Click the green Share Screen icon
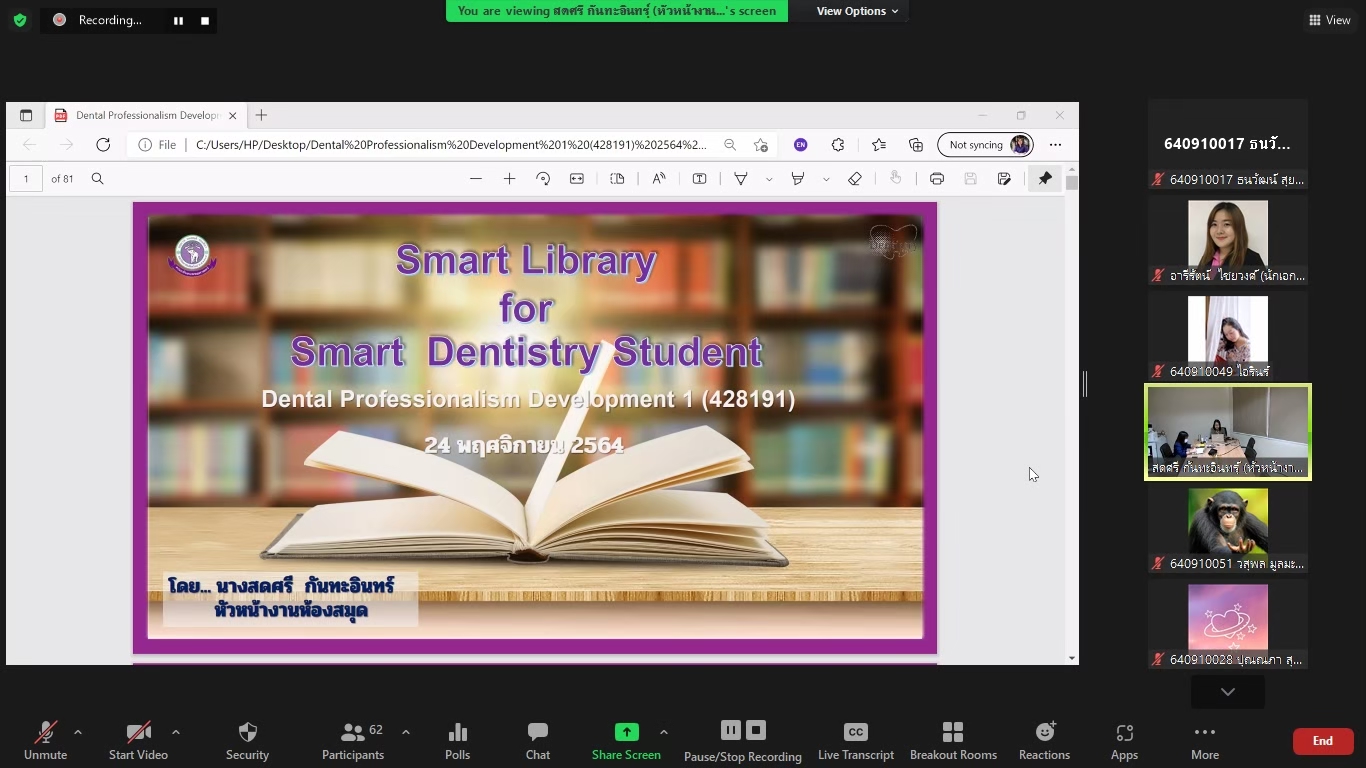 (x=626, y=732)
